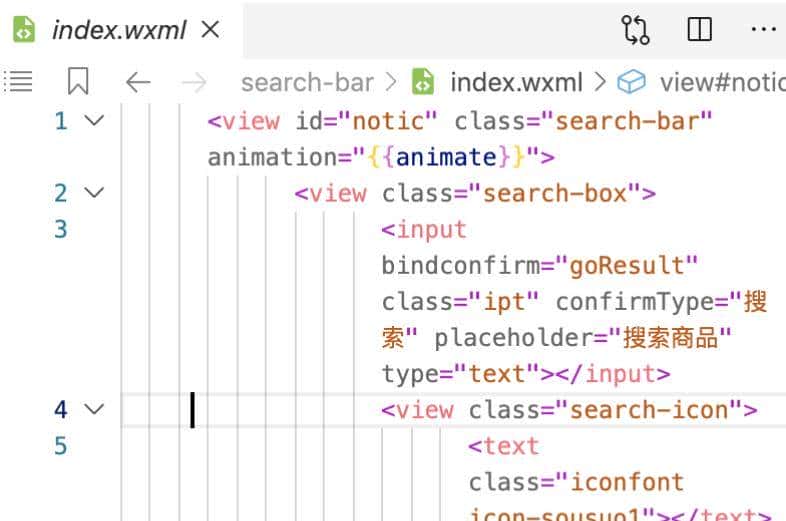Open the source control compare changes icon
The image size is (786, 521).
pos(635,30)
